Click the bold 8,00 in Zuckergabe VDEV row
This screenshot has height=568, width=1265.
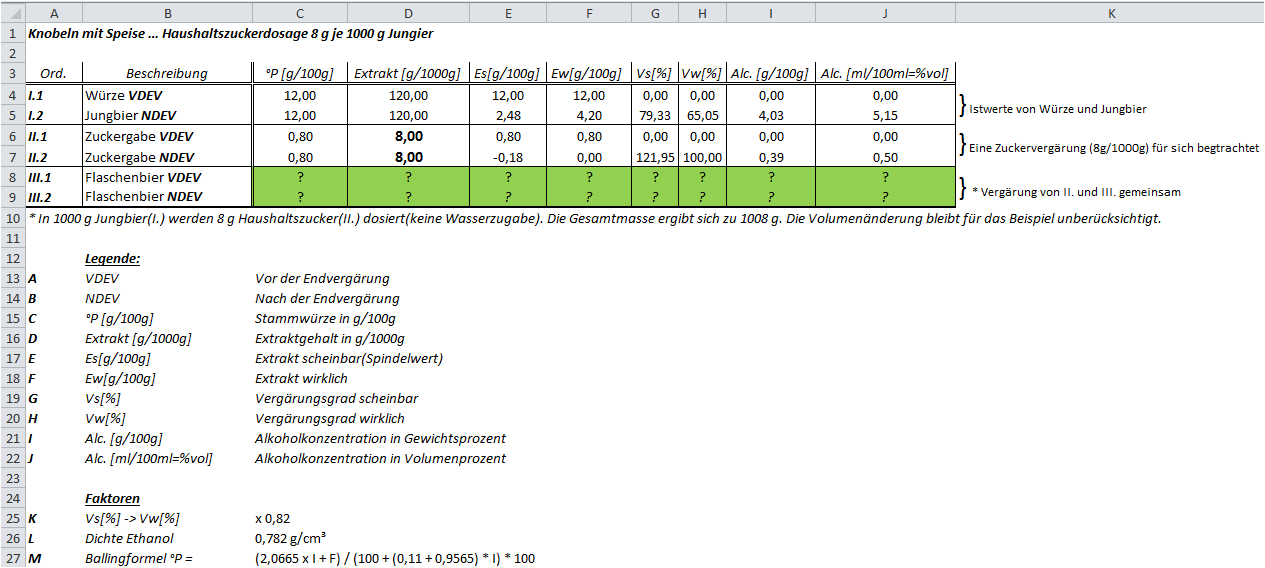pos(408,137)
